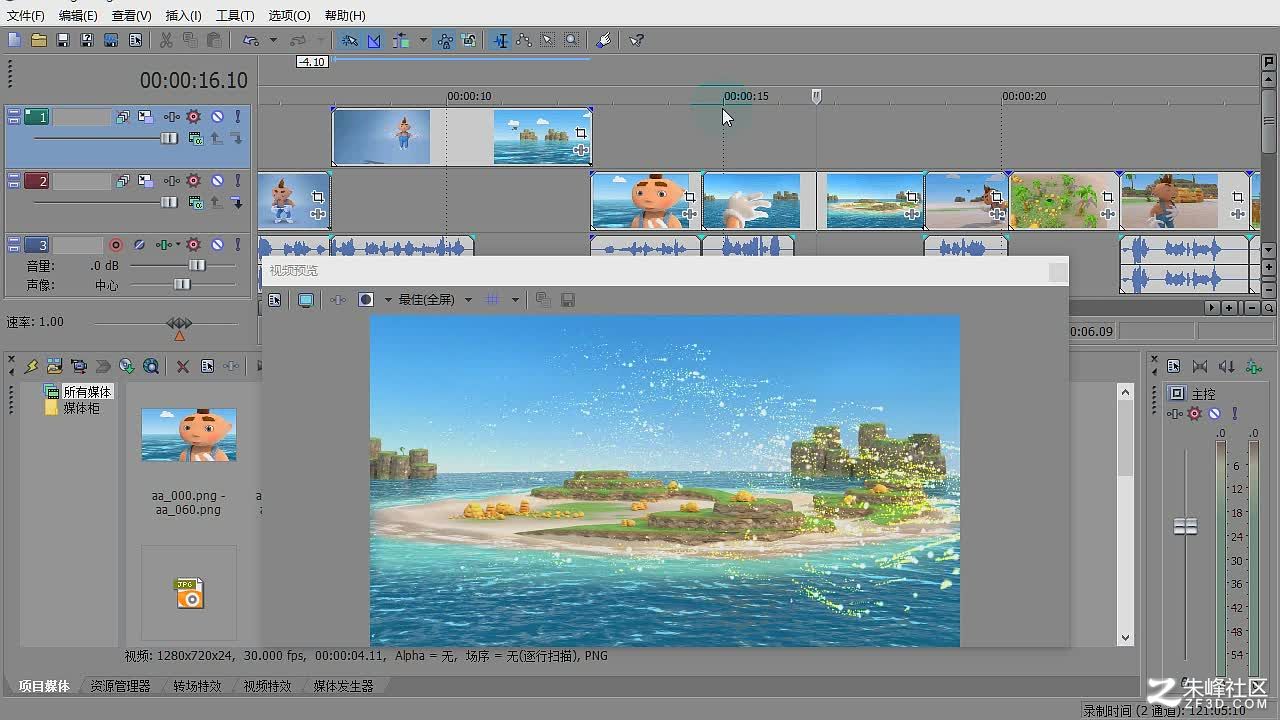Viewport: 1280px width, 720px height.
Task: Open a project with the folder icon
Action: (x=38, y=40)
